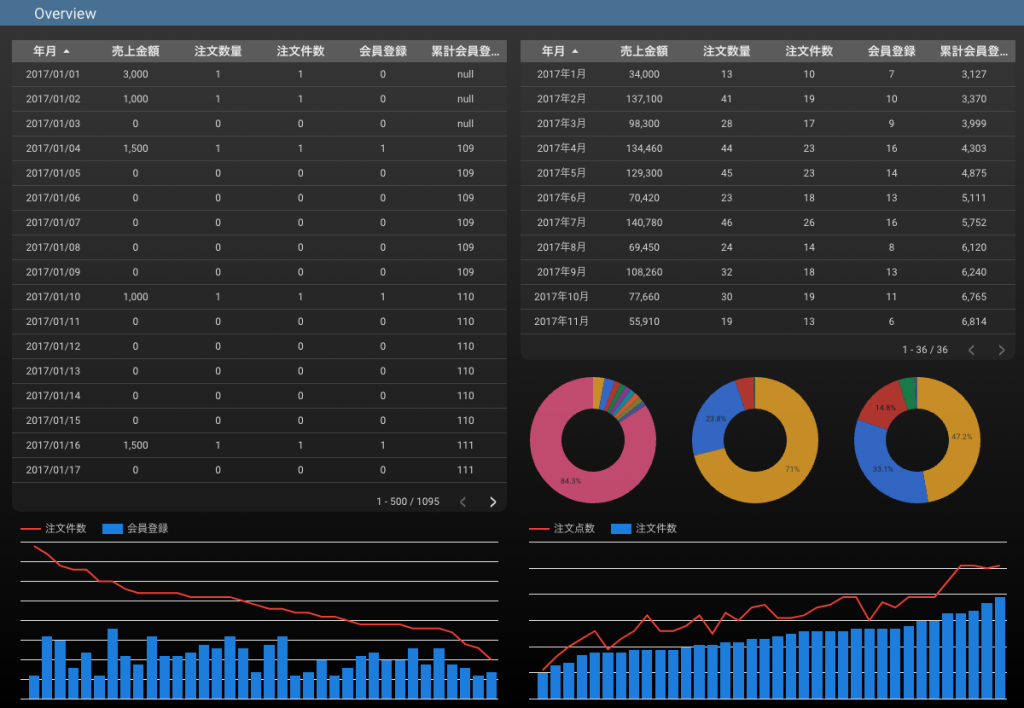Click 注文件数 header in daily table
The width and height of the screenshot is (1024, 708).
tap(300, 51)
